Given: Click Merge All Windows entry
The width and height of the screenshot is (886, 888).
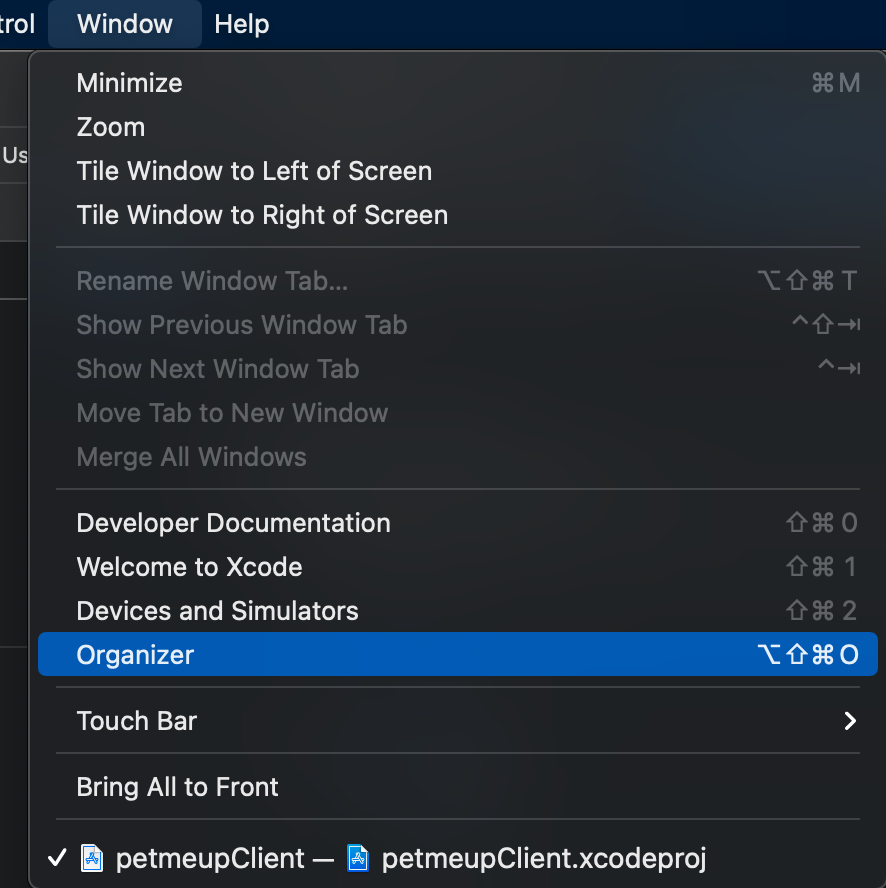Looking at the screenshot, I should pos(458,457).
